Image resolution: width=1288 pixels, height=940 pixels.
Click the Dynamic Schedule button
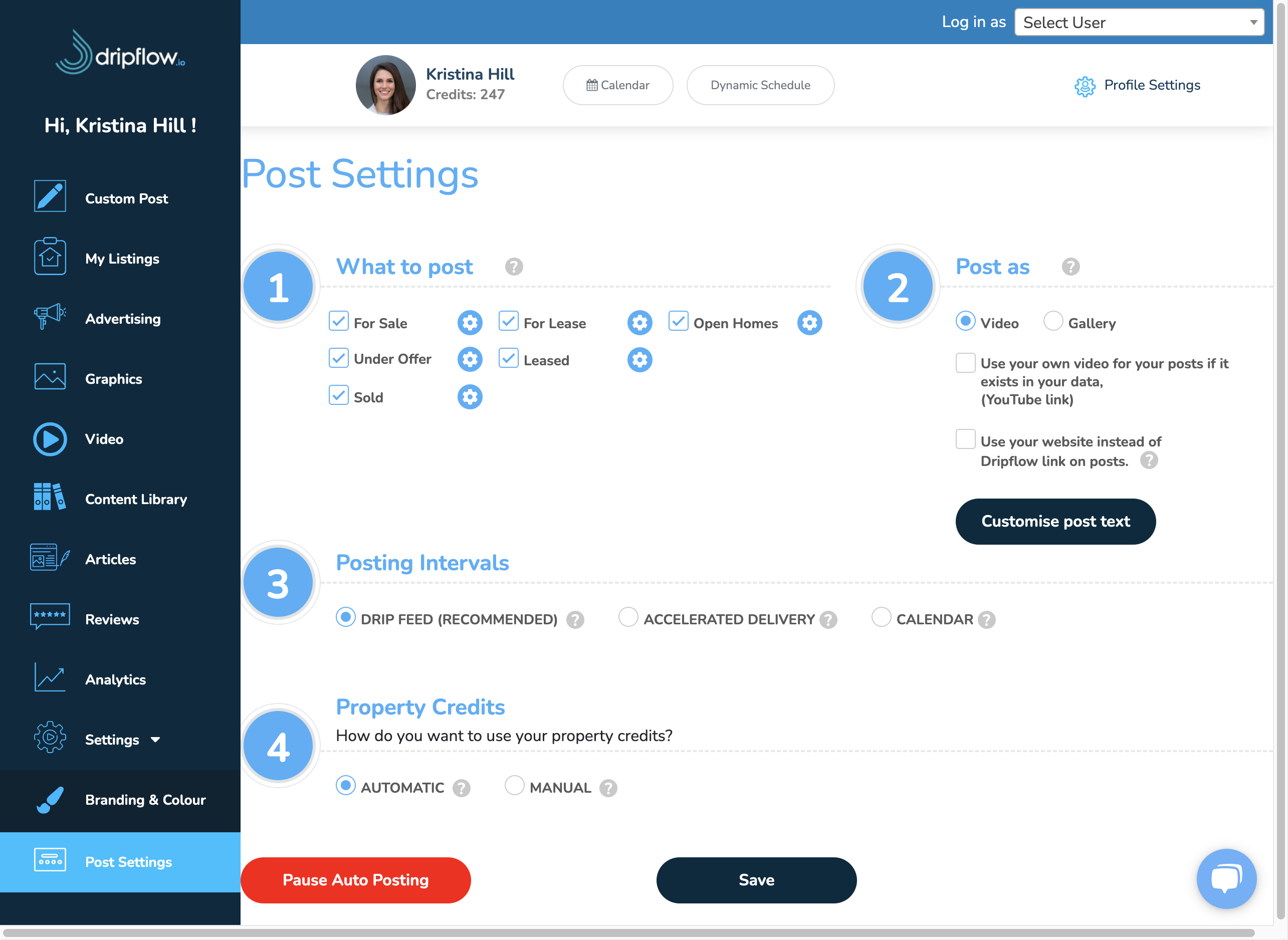[x=760, y=85]
